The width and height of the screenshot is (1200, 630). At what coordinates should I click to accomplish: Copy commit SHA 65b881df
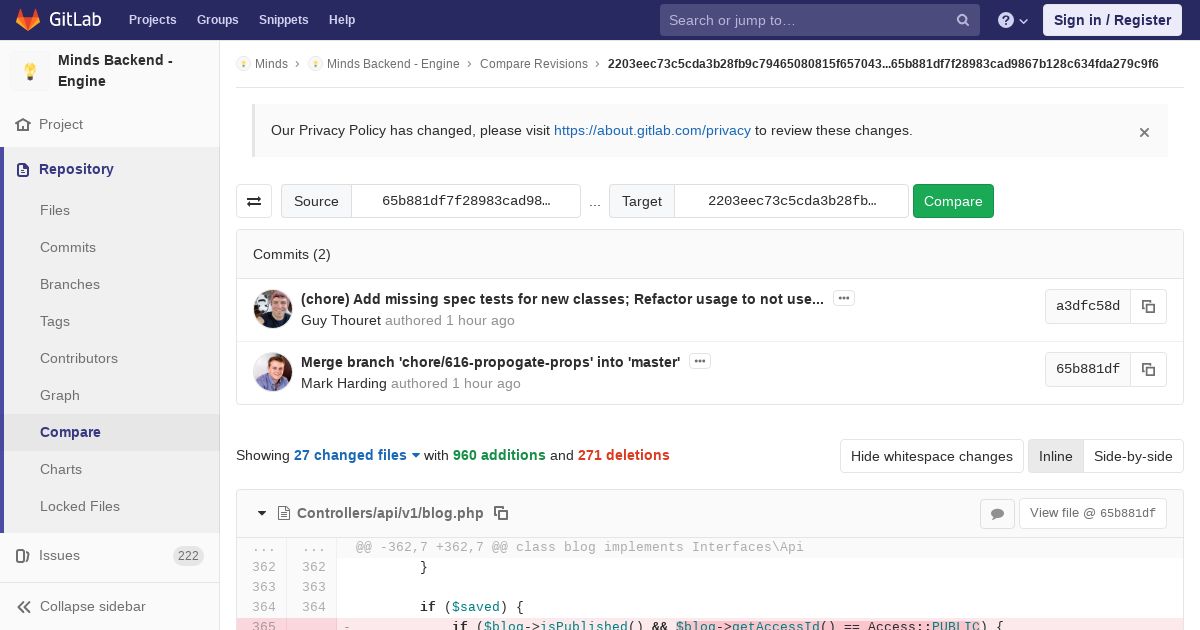[1148, 369]
